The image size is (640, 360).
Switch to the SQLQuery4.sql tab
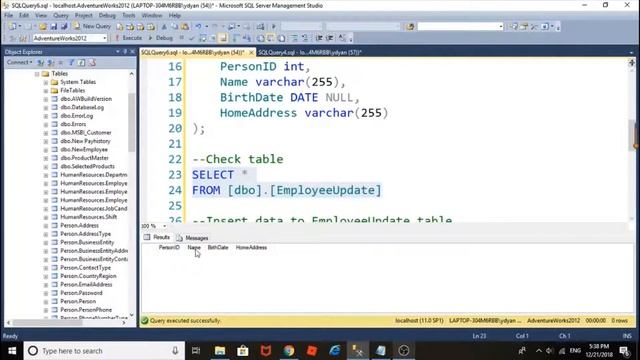tap(310, 52)
